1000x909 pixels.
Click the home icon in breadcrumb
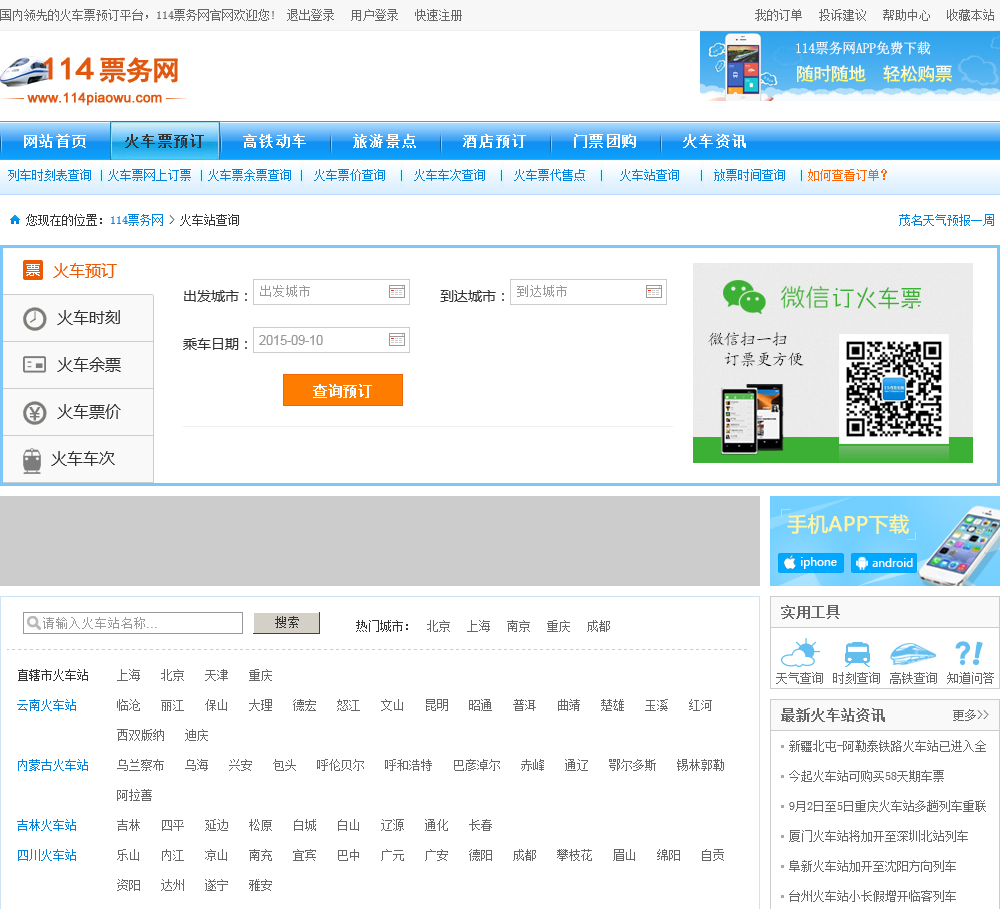(15, 220)
